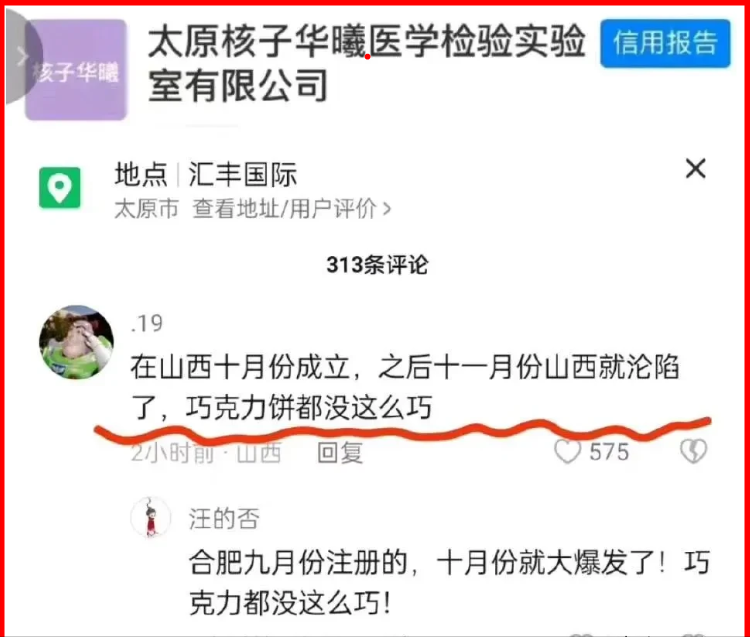
Task: Select the comment text about 巧克力饼
Action: 405,387
